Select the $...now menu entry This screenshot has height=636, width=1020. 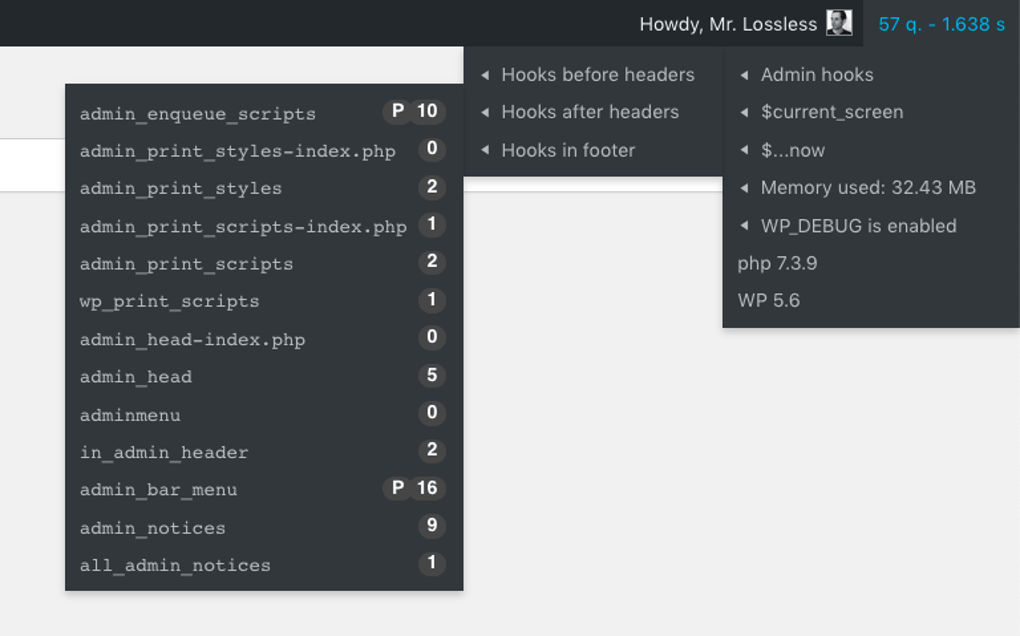coord(791,149)
